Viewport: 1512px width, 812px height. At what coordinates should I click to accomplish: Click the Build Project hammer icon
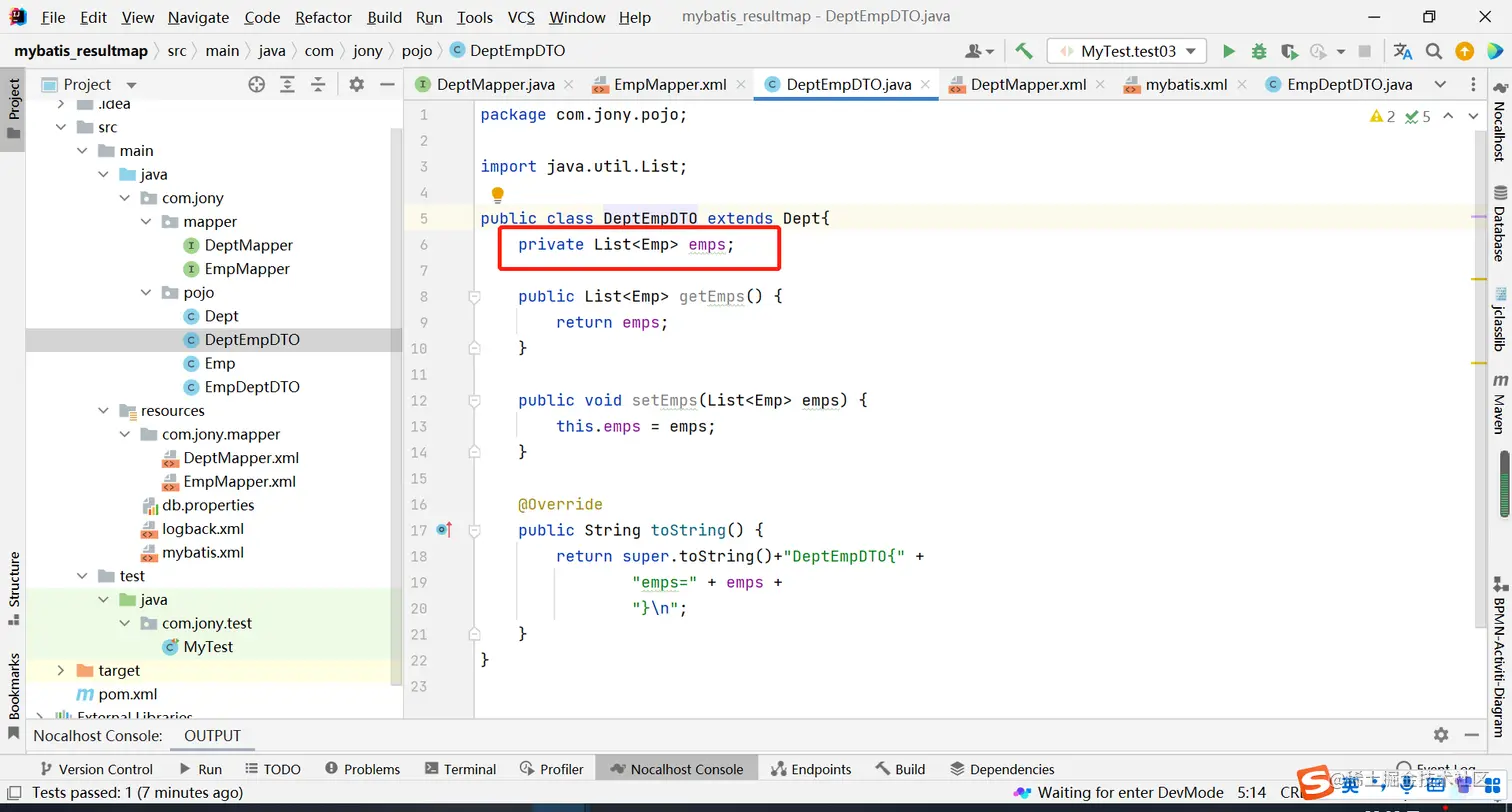1023,51
